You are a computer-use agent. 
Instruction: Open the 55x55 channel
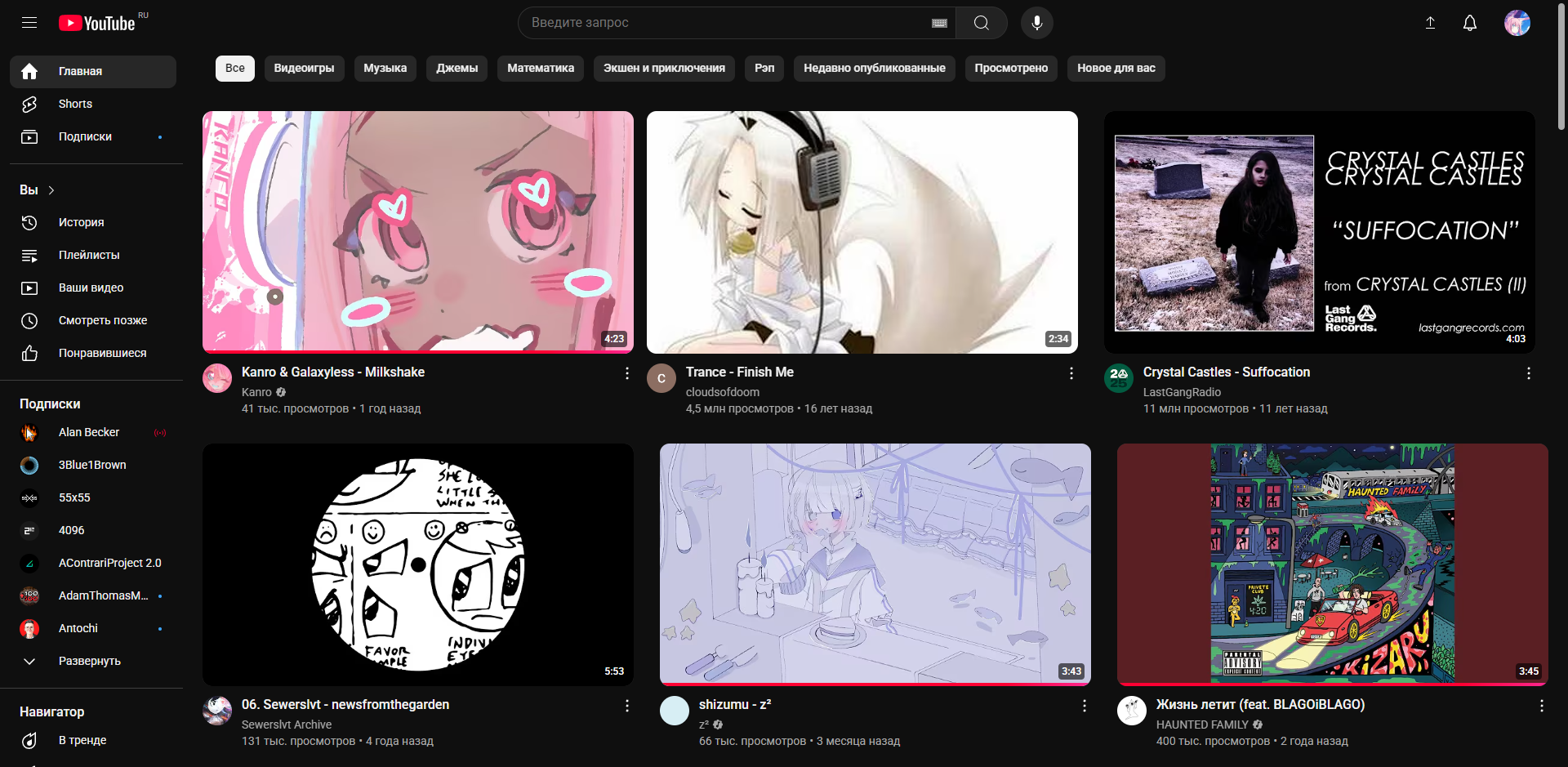pos(93,497)
